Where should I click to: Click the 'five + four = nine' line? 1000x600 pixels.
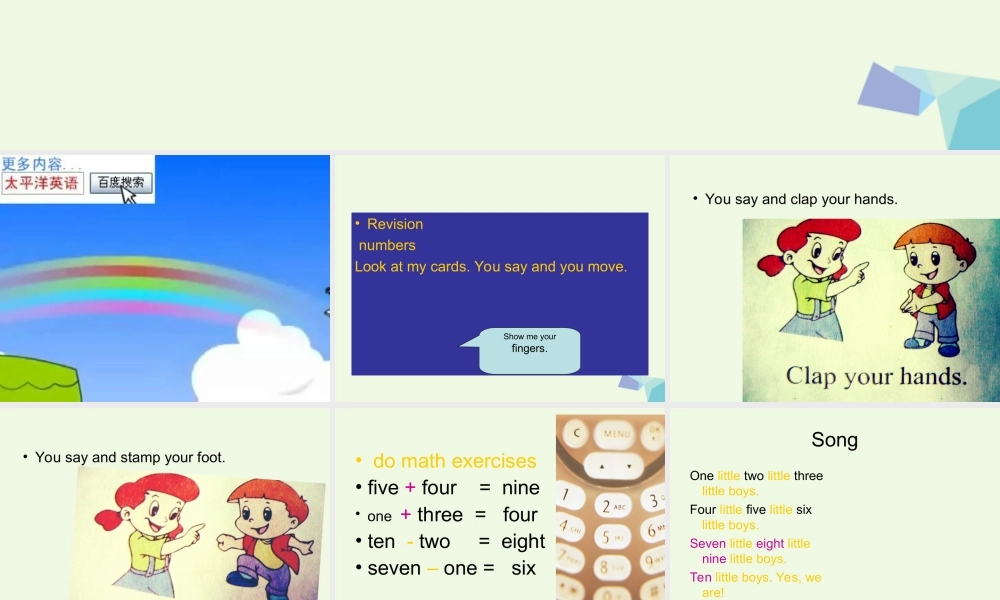[x=453, y=488]
